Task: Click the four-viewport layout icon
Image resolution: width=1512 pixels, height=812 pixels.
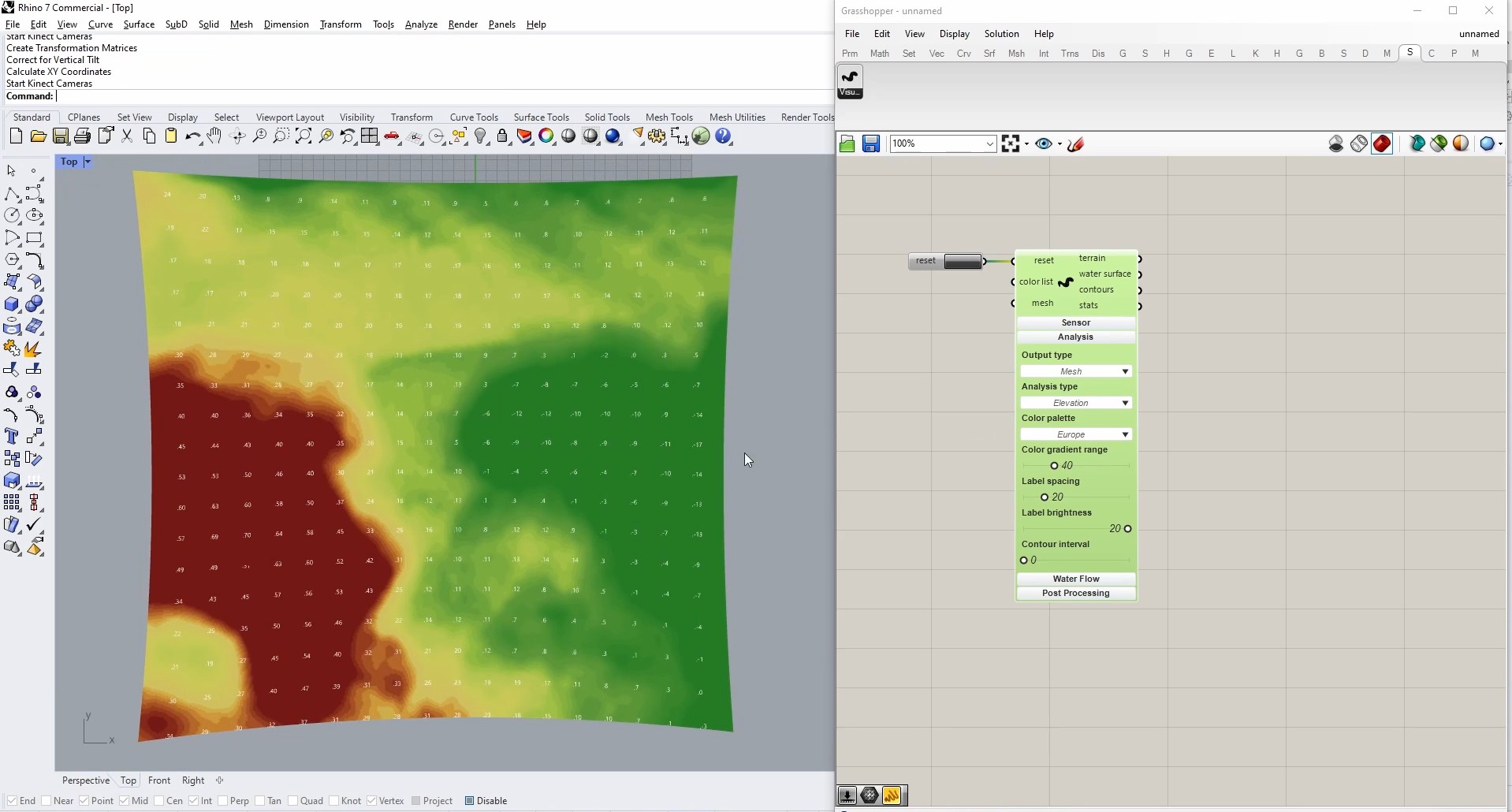Action: pos(370,136)
